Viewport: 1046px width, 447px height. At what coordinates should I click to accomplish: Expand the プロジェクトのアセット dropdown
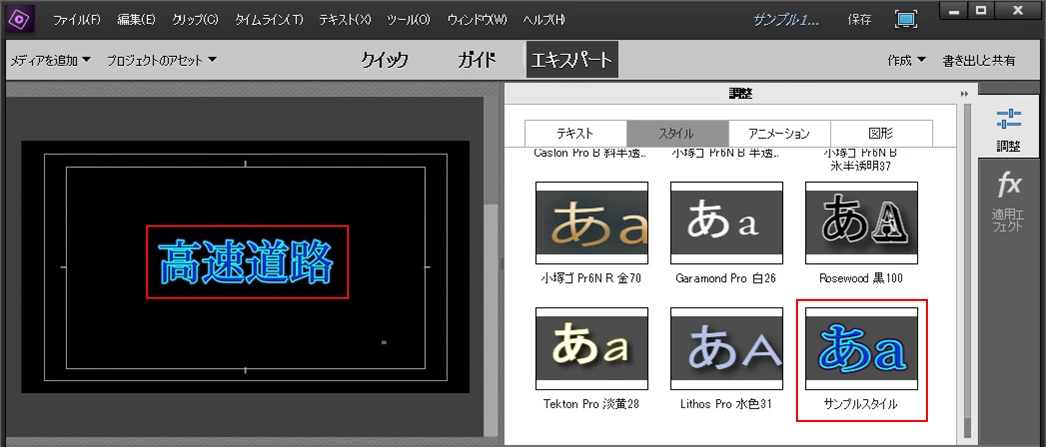pos(162,60)
